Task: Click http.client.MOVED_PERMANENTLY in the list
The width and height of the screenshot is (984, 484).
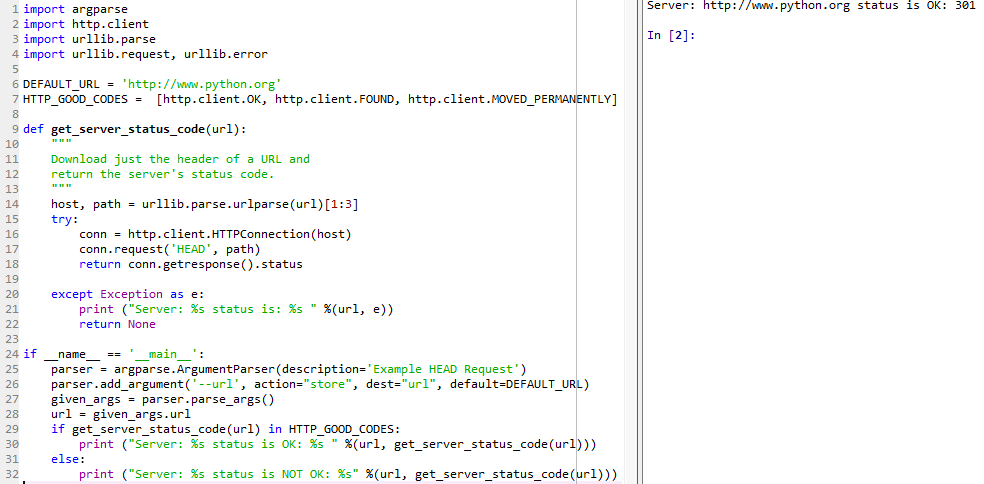Action: click(510, 99)
